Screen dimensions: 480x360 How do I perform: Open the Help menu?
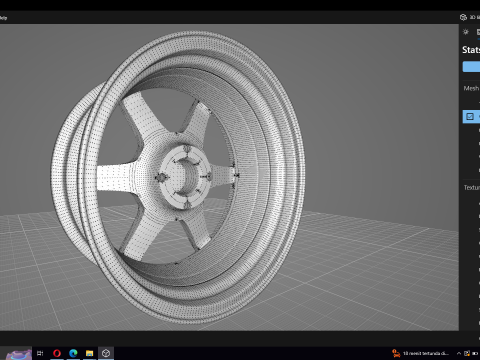tap(3, 18)
